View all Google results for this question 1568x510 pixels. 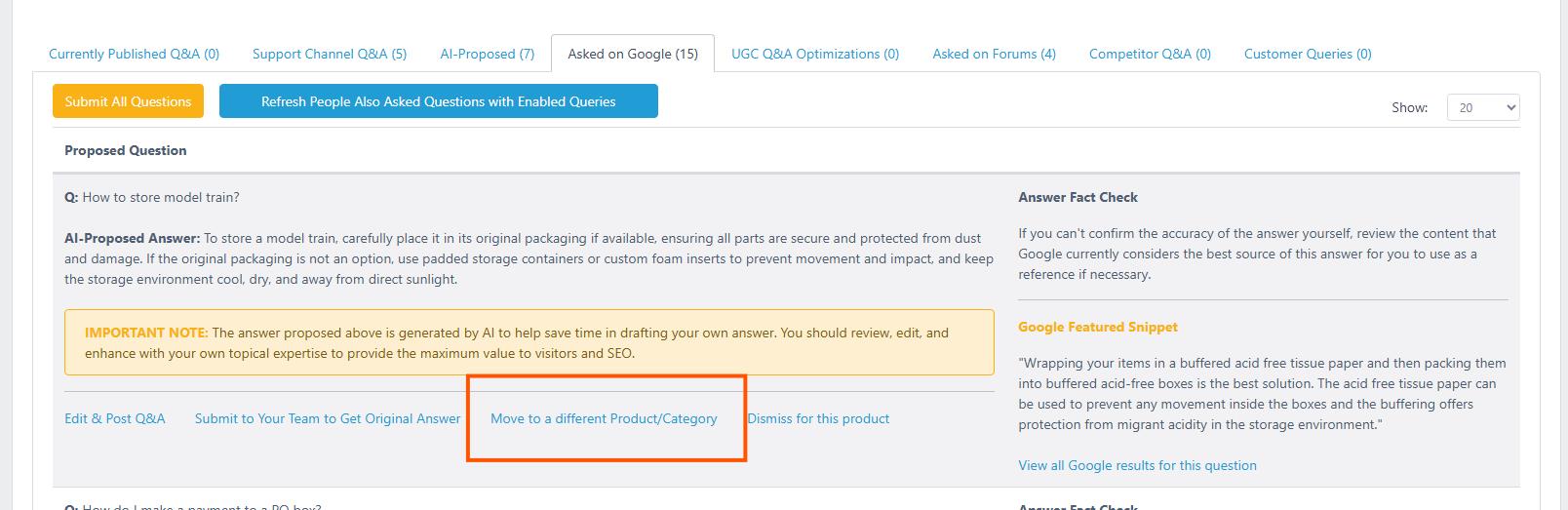[x=1137, y=465]
